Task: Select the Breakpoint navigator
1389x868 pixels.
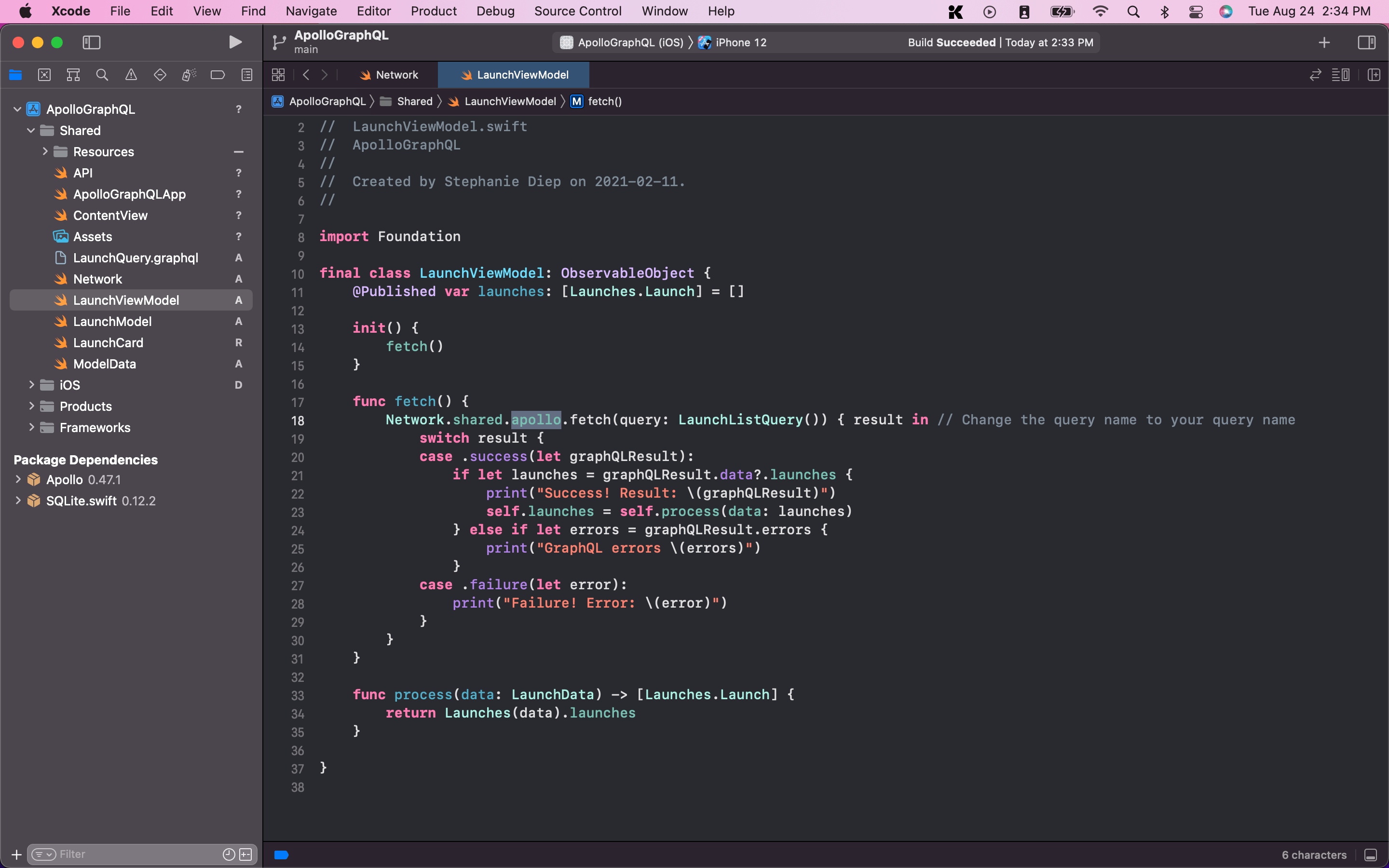Action: (218, 75)
